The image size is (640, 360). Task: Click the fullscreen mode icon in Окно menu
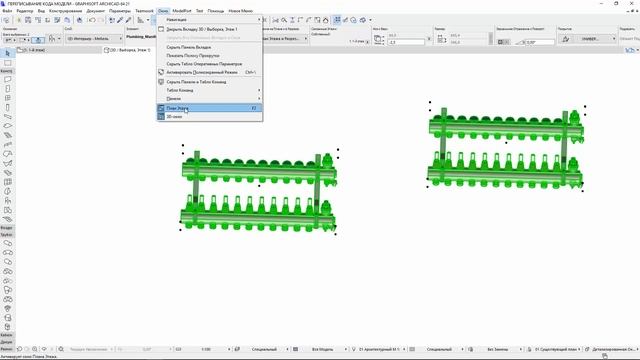click(161, 72)
